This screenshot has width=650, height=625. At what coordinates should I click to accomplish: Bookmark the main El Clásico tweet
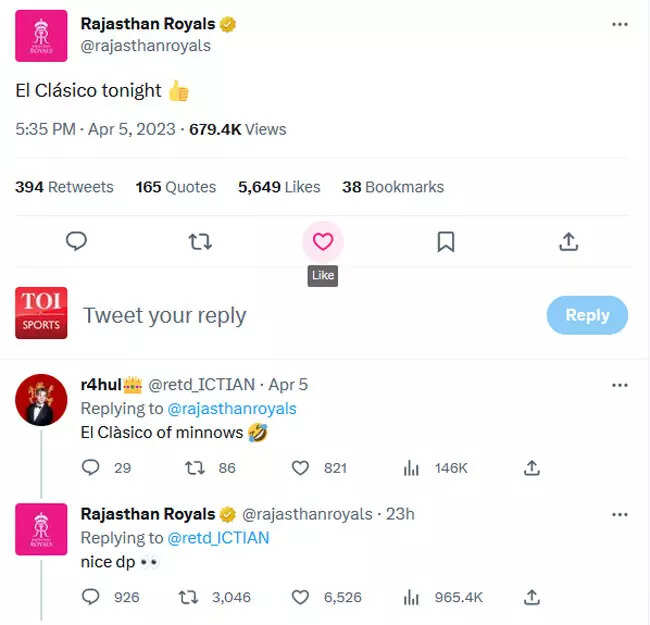[x=446, y=241]
